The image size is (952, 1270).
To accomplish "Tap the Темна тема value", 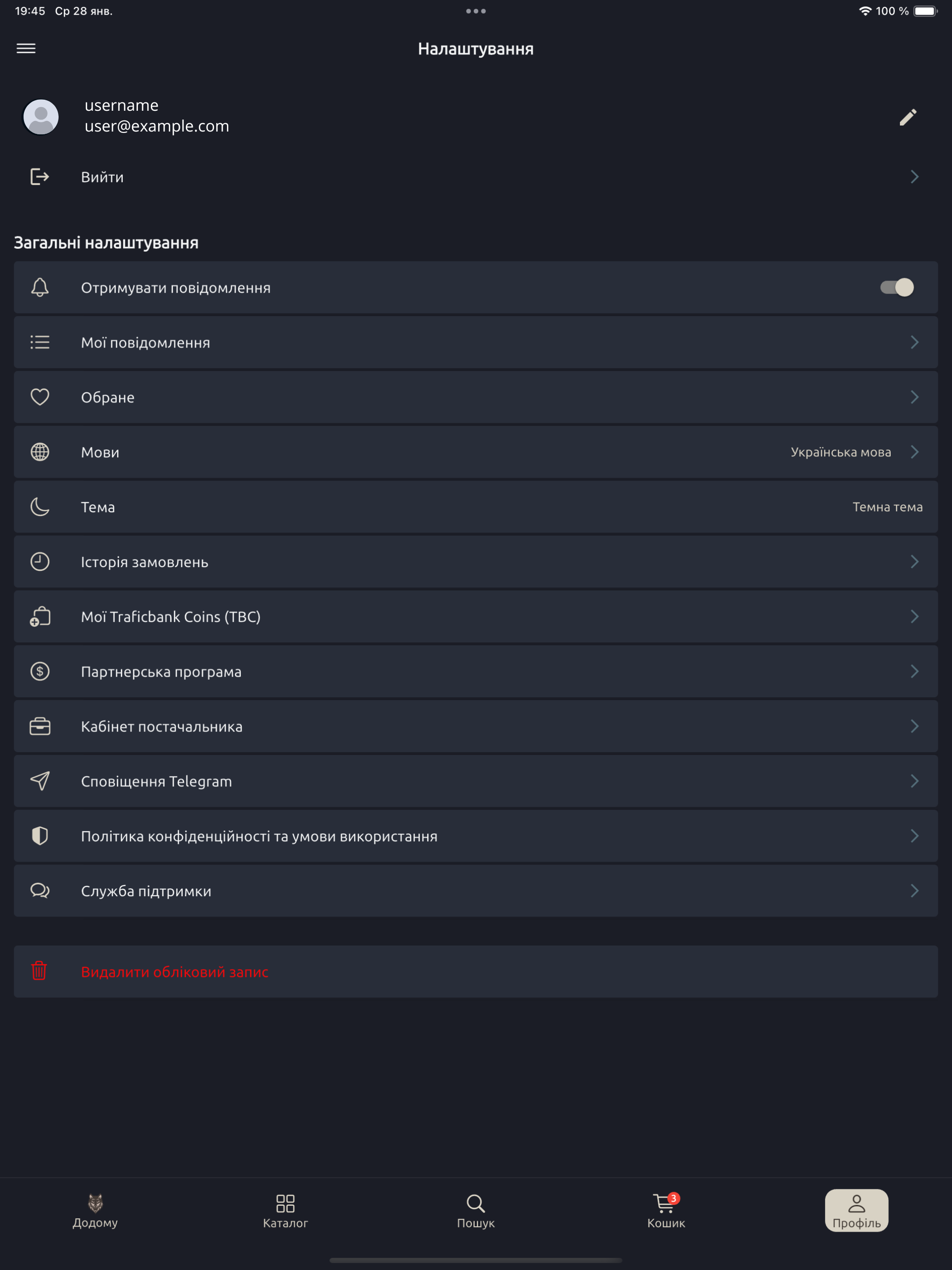I will click(887, 506).
